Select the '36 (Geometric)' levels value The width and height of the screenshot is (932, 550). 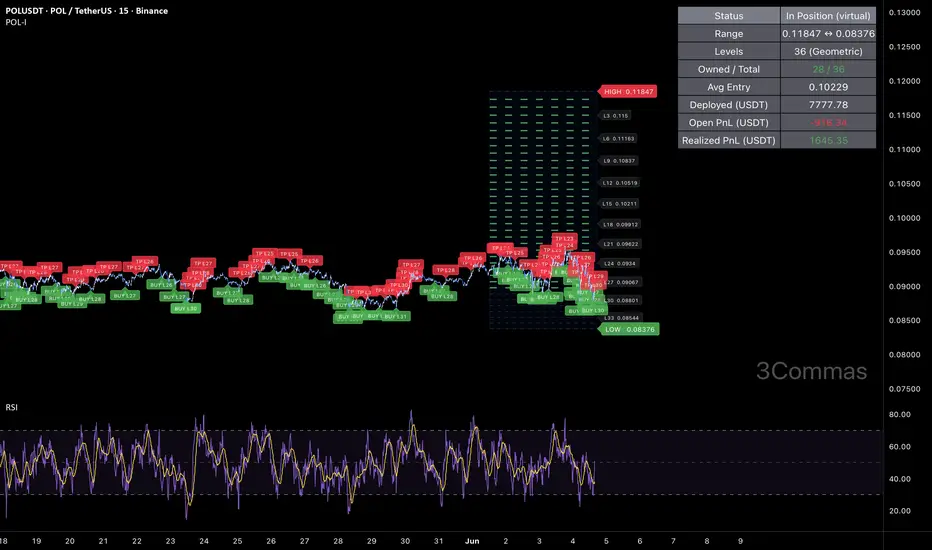(x=828, y=52)
